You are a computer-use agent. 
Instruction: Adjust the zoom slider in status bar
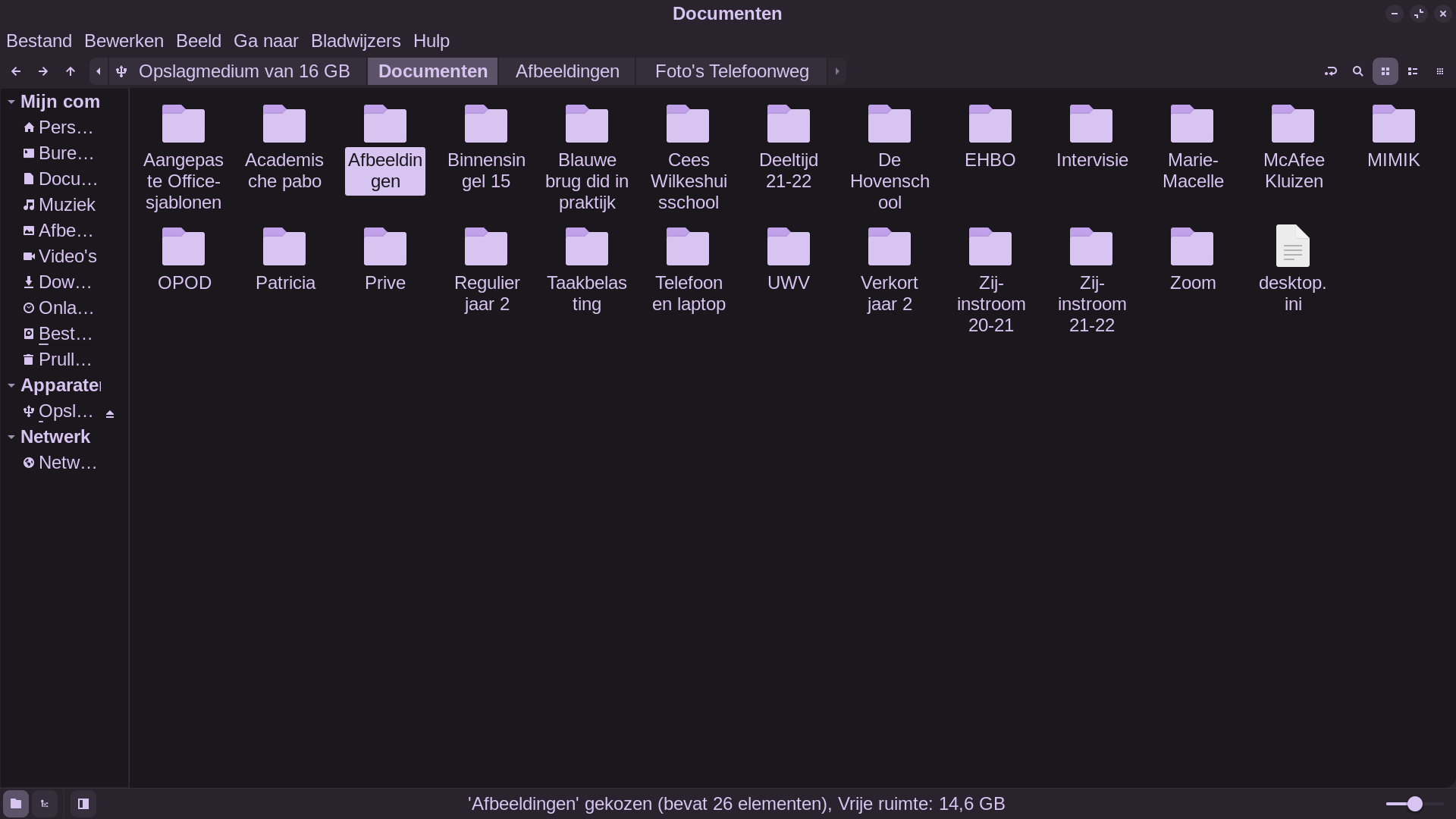tap(1414, 804)
